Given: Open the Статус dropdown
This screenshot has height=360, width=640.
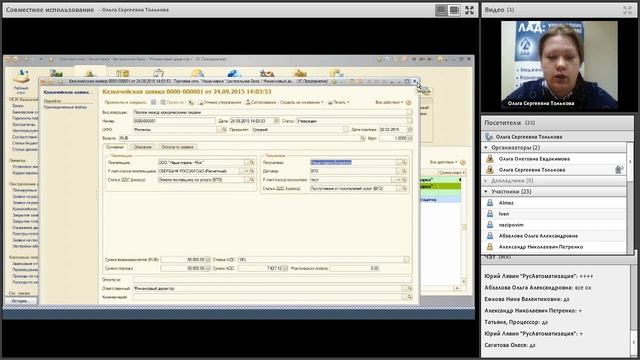Looking at the screenshot, I should (409, 121).
